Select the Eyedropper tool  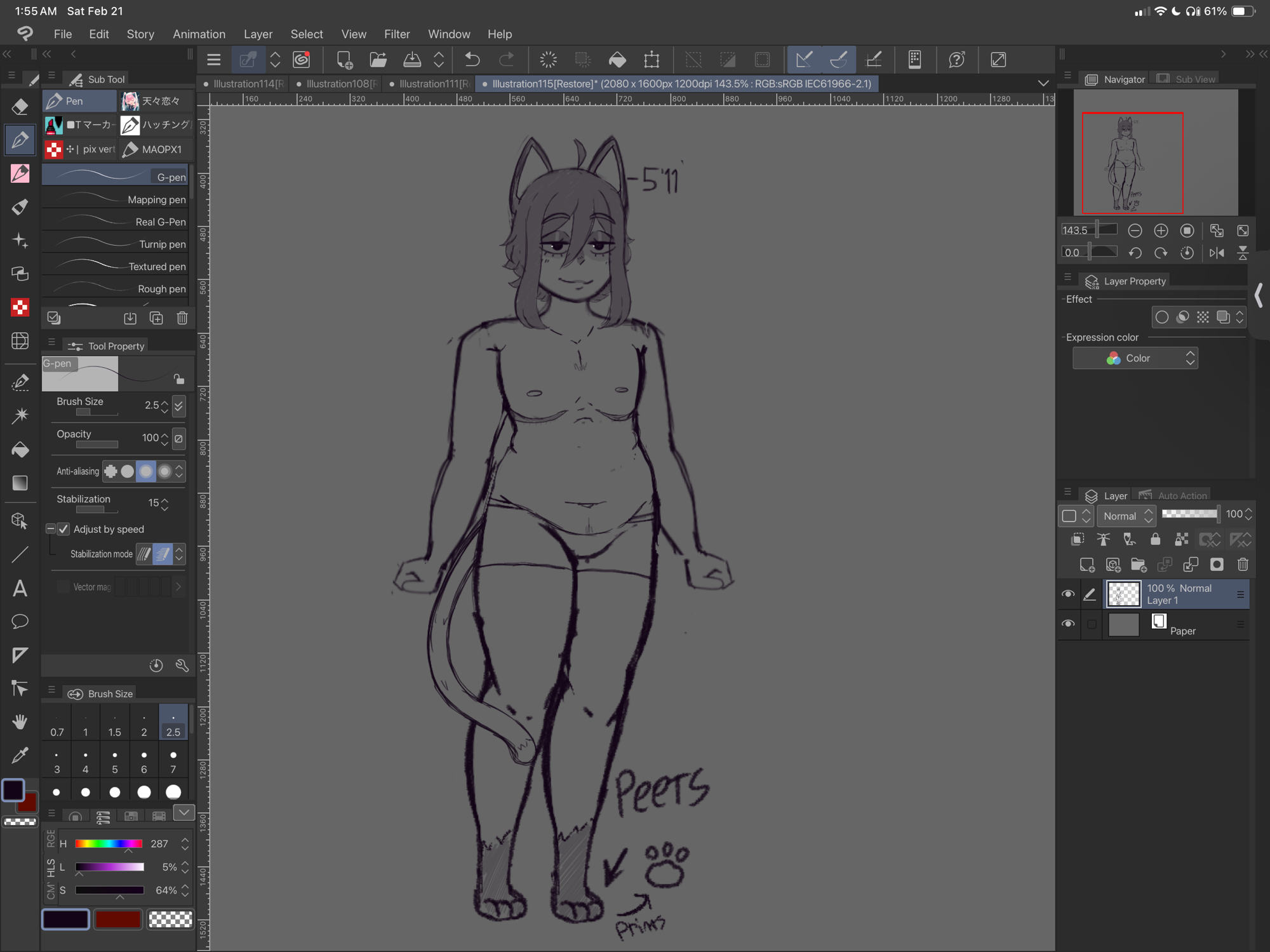pyautogui.click(x=20, y=755)
